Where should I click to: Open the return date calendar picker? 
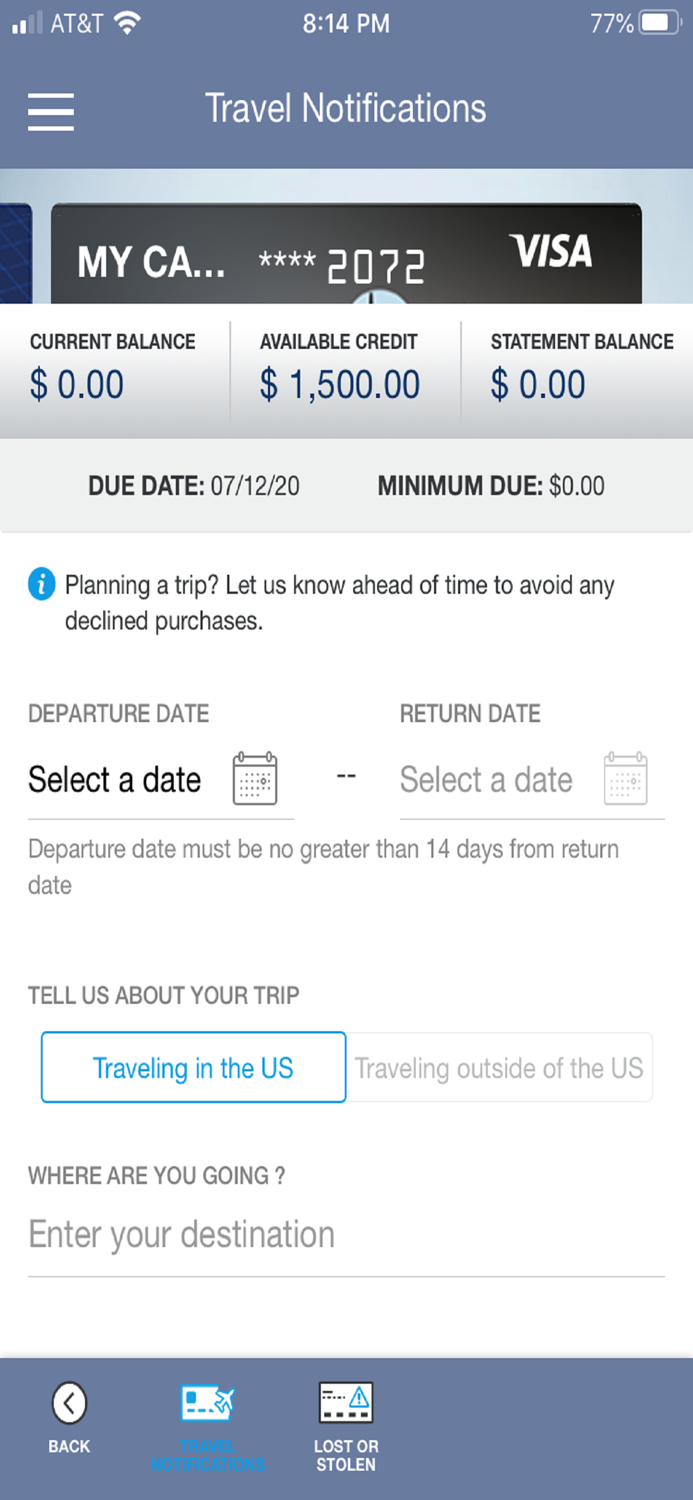626,780
